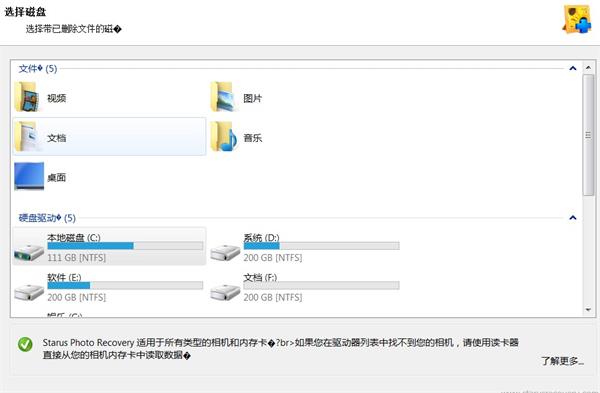Select the 图片 pictures folder icon

click(x=224, y=97)
